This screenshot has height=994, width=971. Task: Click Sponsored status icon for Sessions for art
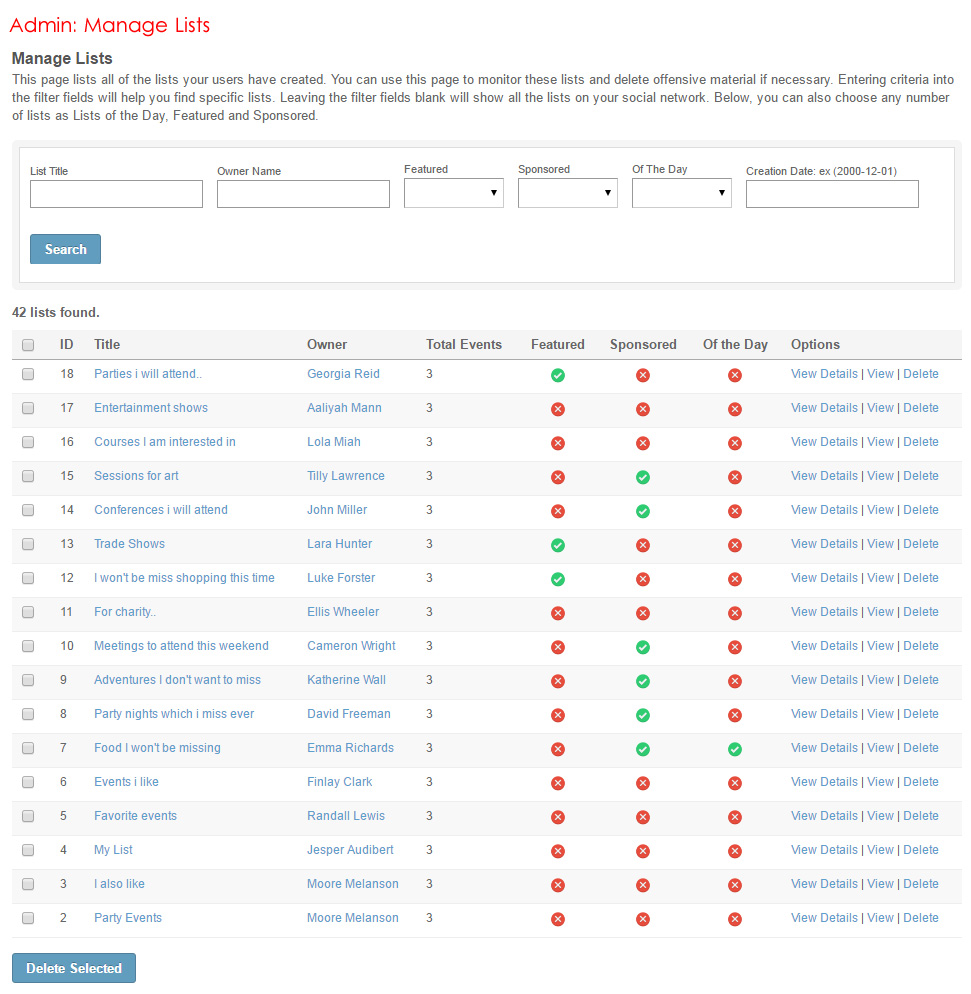click(x=643, y=477)
